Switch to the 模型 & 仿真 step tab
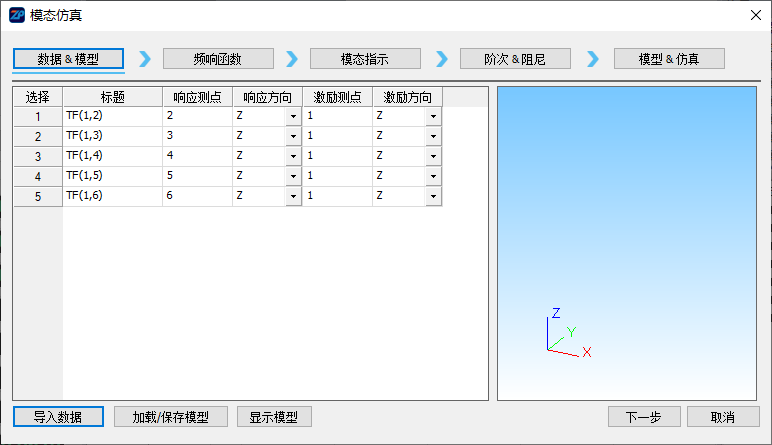Image resolution: width=772 pixels, height=445 pixels. coord(669,59)
